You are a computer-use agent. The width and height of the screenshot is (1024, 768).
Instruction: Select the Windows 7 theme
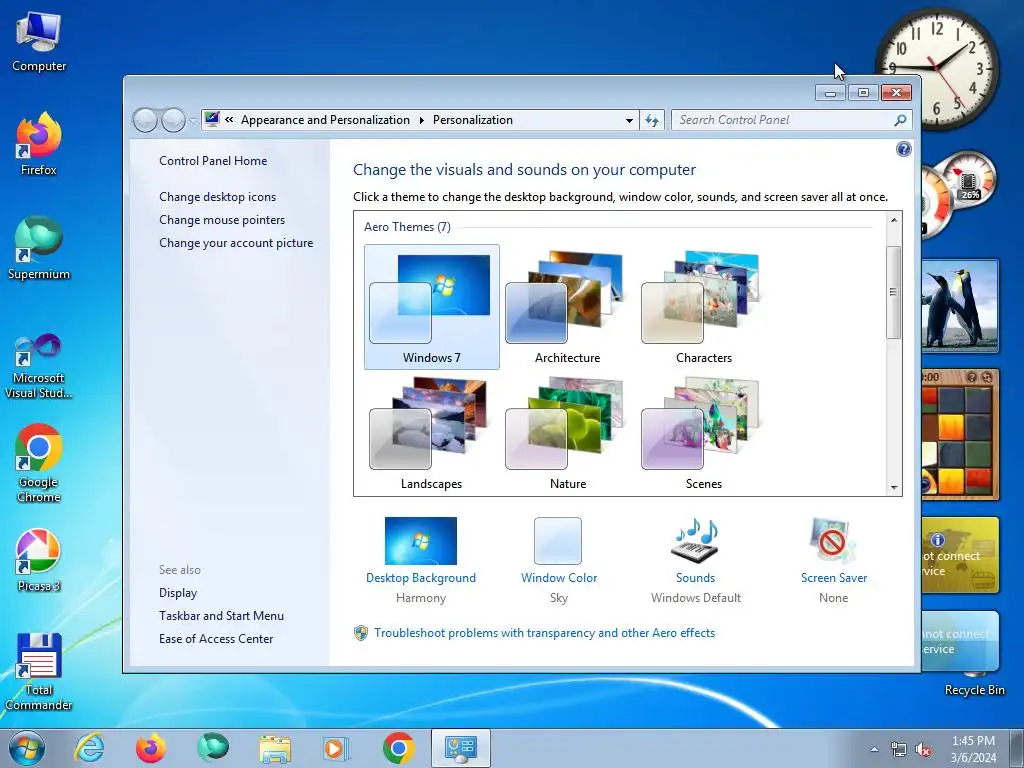[432, 307]
